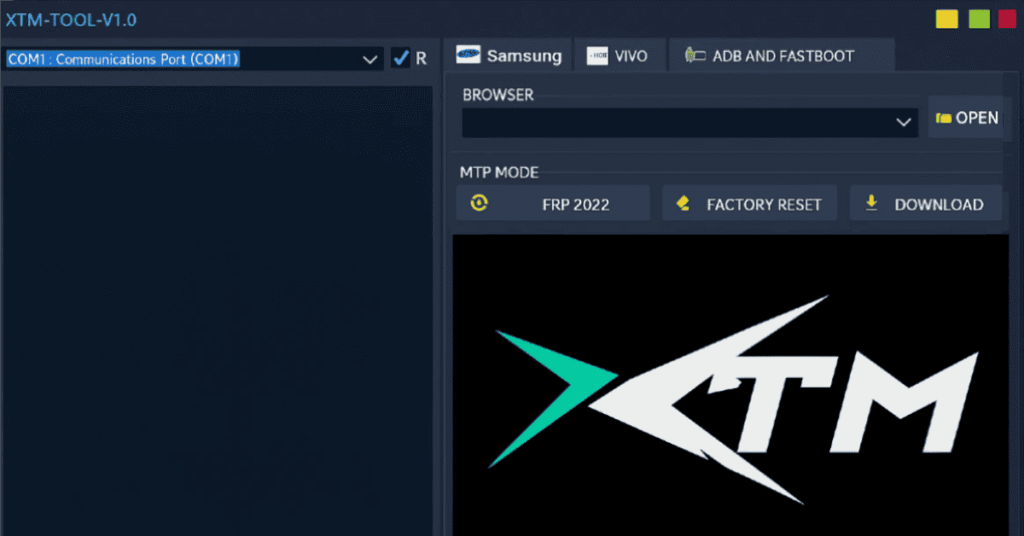The height and width of the screenshot is (536, 1024).
Task: Expand the BROWSER dropdown arrow
Action: (903, 122)
